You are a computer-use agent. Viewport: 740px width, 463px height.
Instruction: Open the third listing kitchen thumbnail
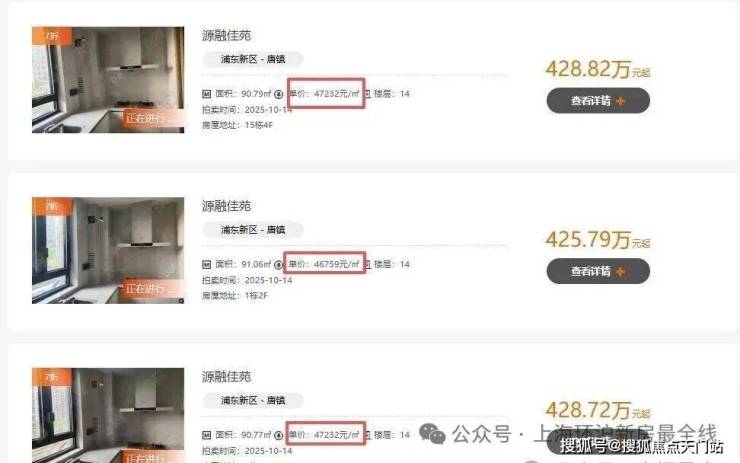click(108, 415)
